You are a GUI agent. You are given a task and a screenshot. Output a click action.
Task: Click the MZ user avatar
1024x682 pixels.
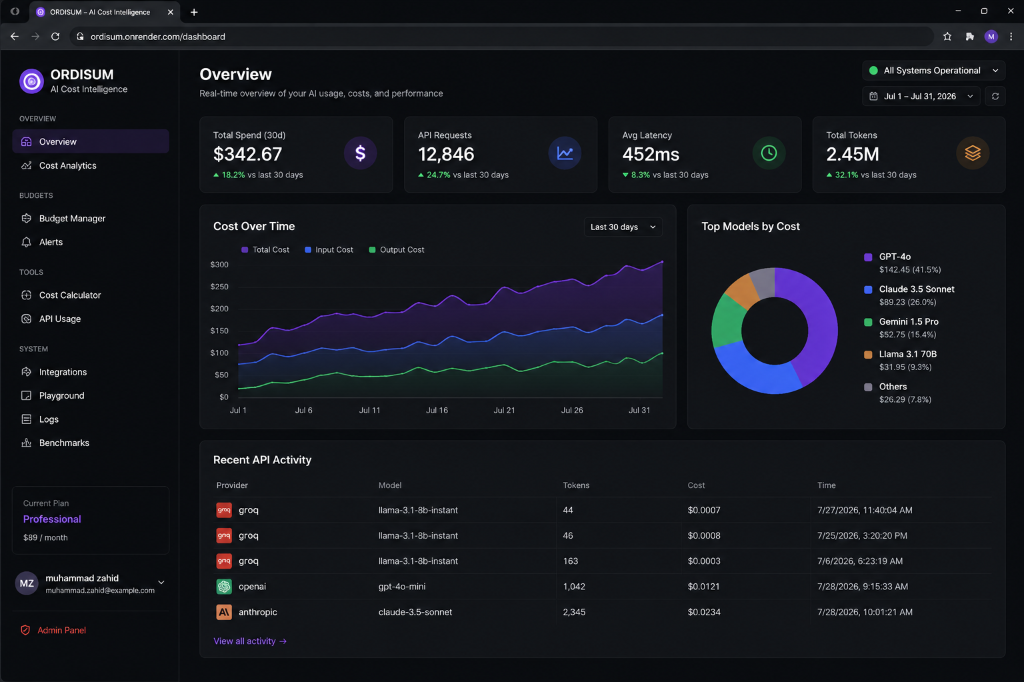(x=27, y=583)
